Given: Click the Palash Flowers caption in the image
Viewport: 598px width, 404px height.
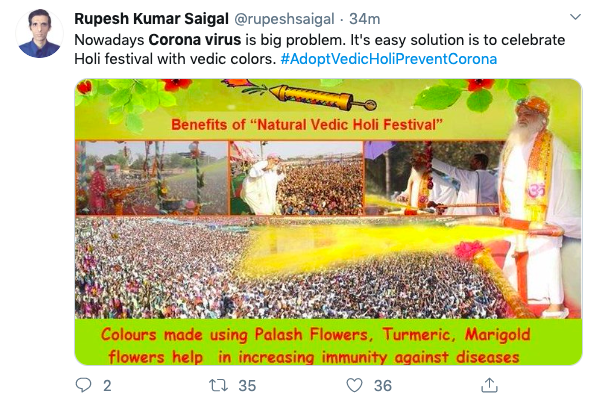Looking at the screenshot, I should (311, 334).
